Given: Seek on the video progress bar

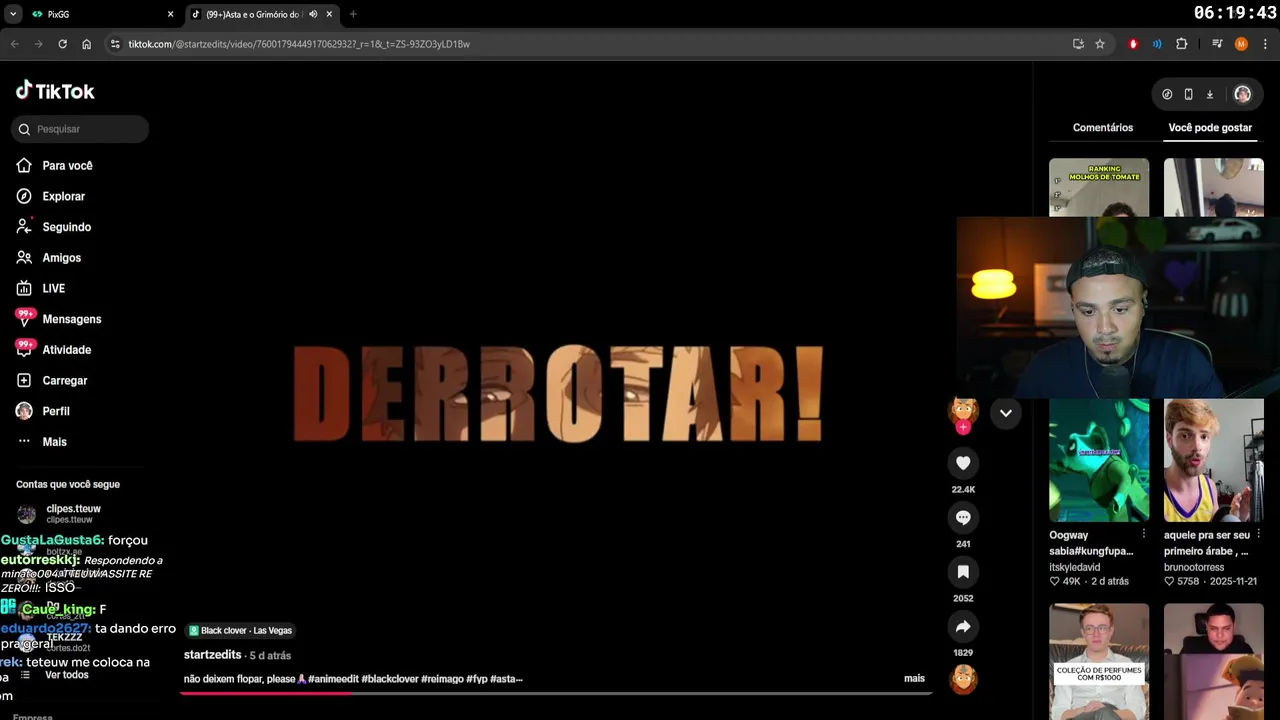Looking at the screenshot, I should 556,692.
